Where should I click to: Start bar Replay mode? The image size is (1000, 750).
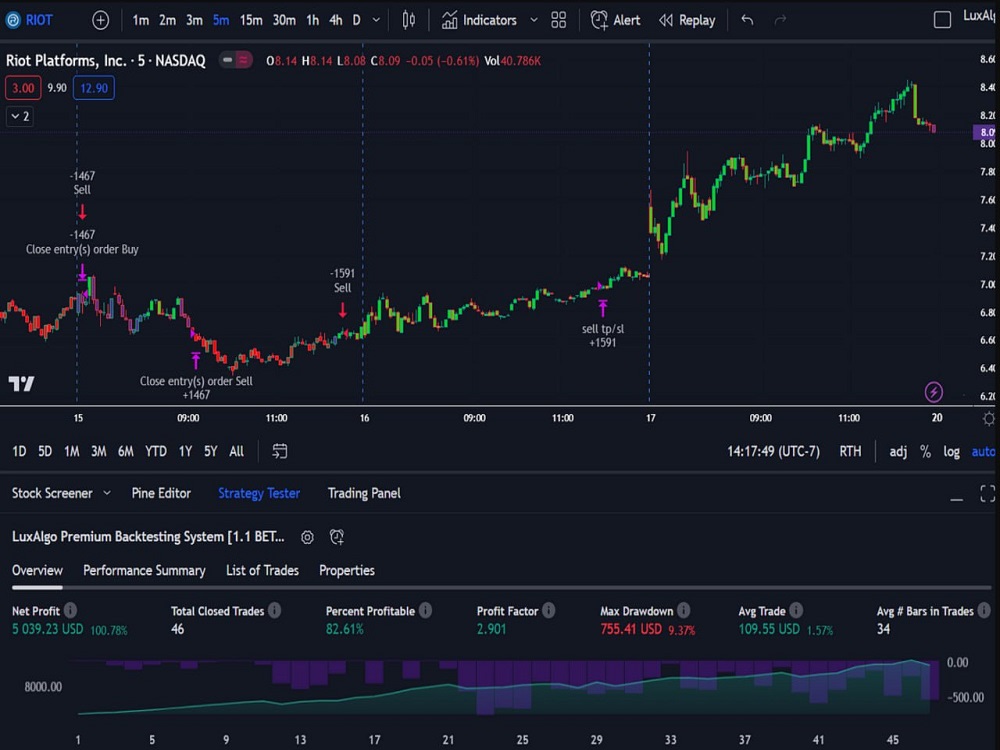coord(687,20)
